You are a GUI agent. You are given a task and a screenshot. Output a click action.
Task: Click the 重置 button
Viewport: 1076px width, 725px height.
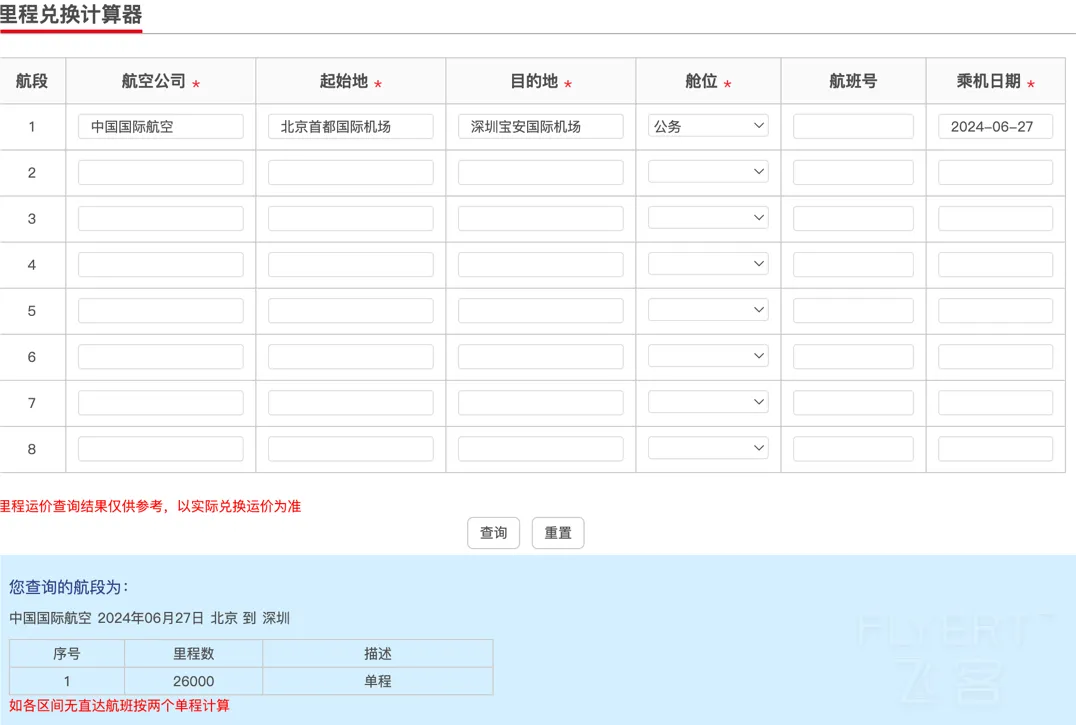coord(558,533)
